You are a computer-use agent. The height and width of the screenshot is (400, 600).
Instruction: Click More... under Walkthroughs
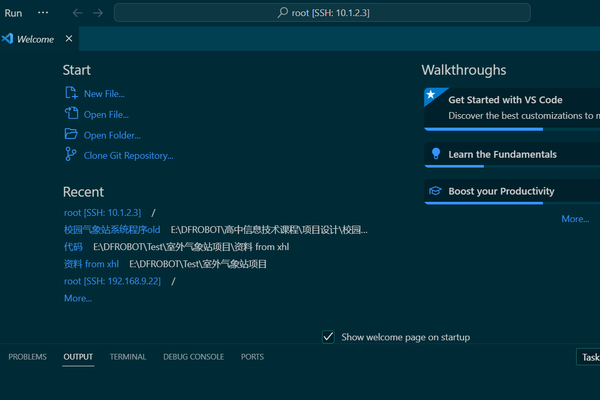click(575, 219)
